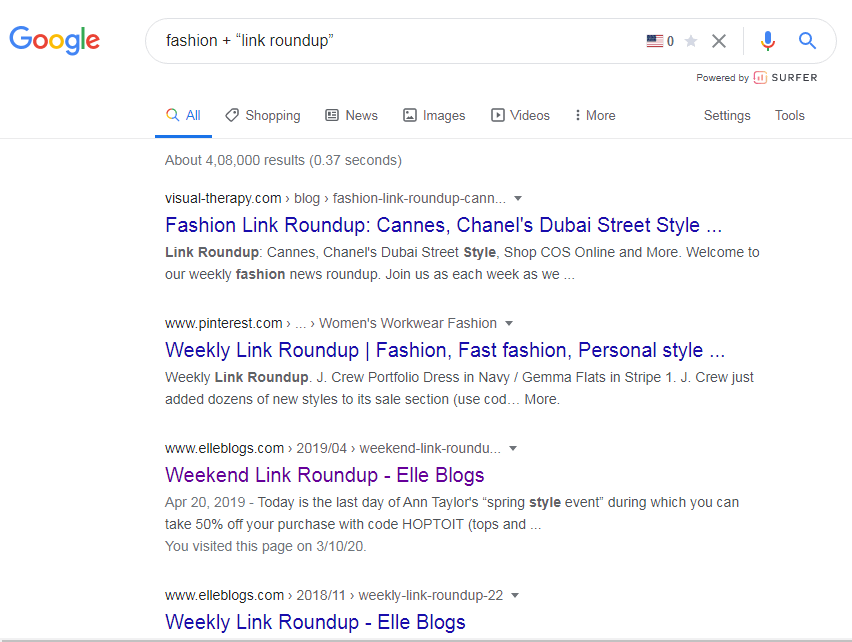Open Weekly Link Roundup - Elle Blogs
This screenshot has width=852, height=642.
point(315,622)
